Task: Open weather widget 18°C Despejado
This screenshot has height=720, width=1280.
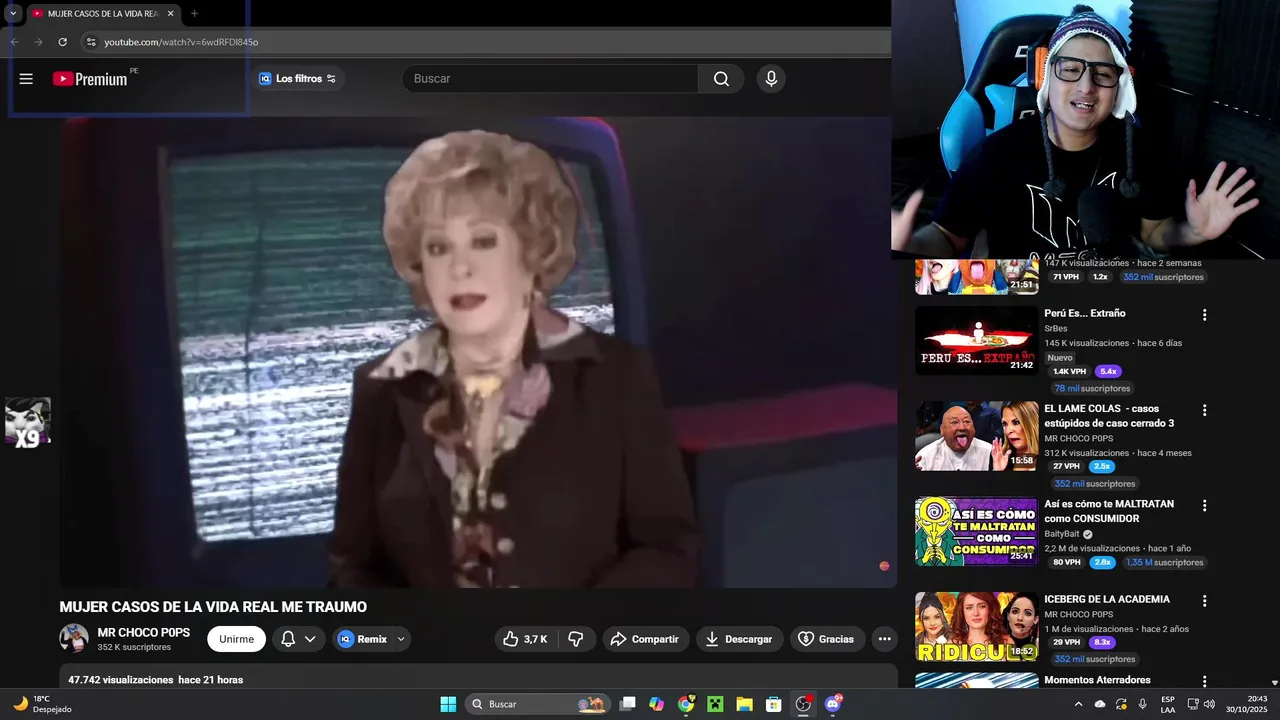Action: click(x=41, y=704)
